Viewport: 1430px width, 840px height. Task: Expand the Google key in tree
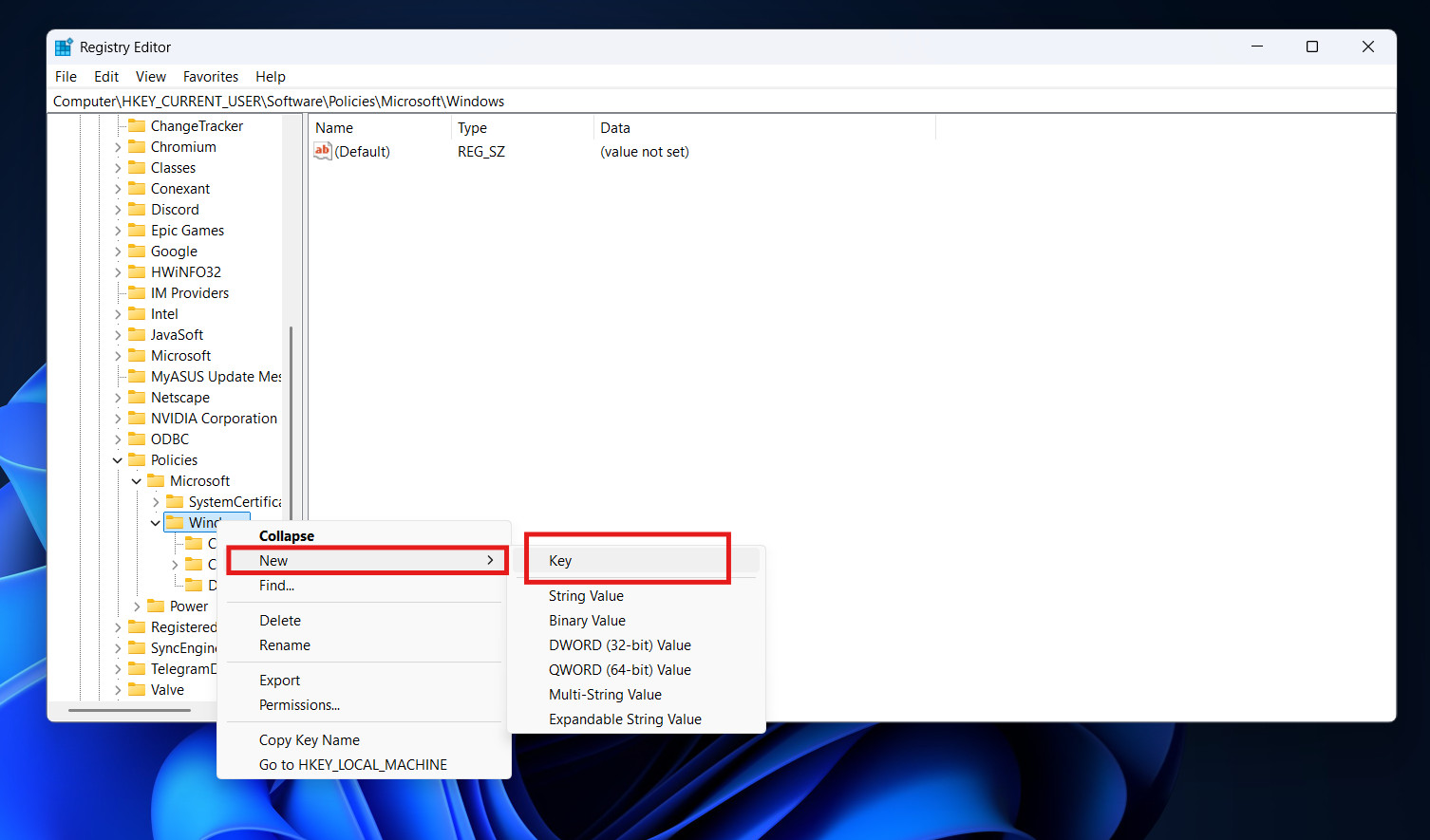[x=118, y=252]
